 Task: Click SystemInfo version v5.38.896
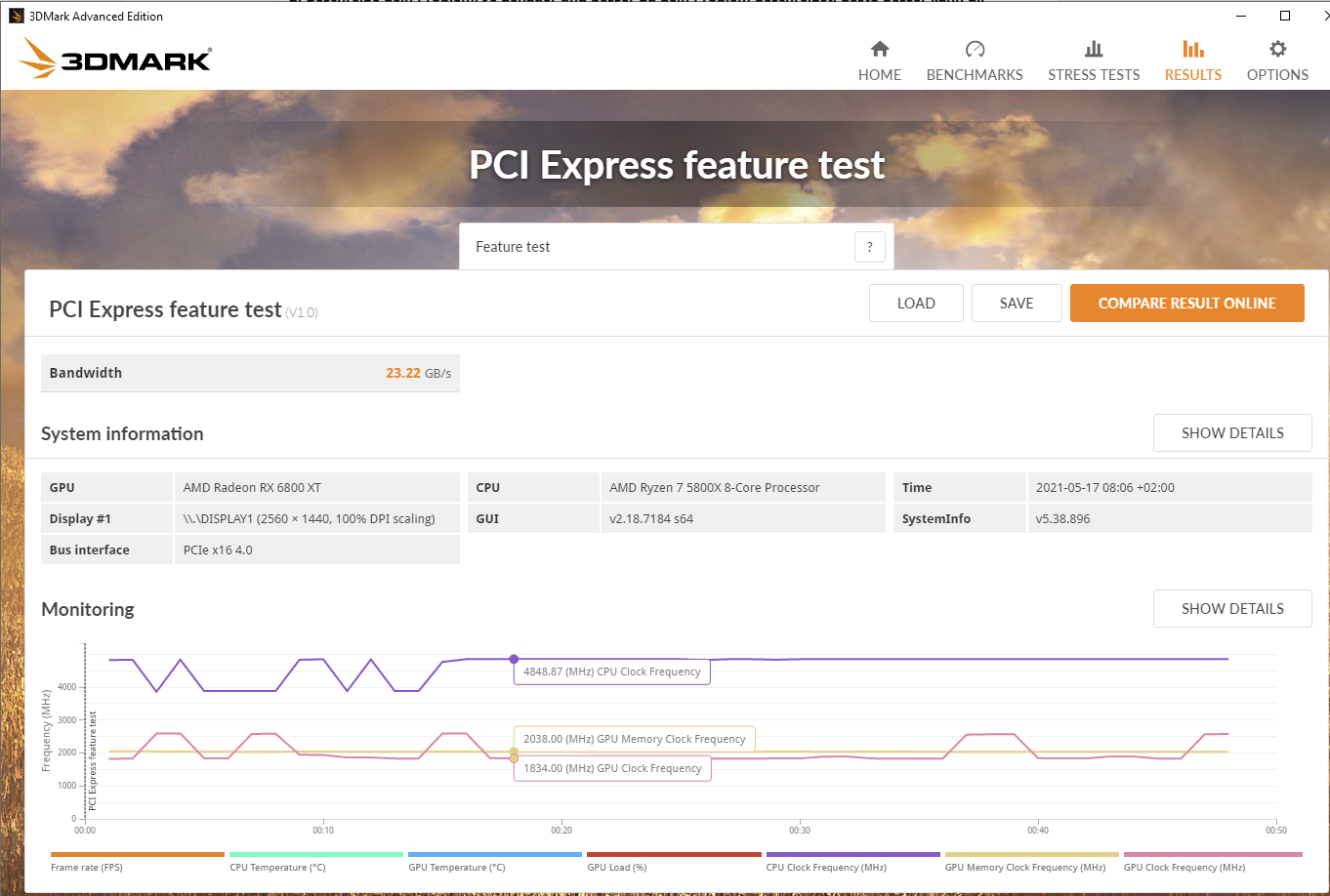(x=1062, y=518)
